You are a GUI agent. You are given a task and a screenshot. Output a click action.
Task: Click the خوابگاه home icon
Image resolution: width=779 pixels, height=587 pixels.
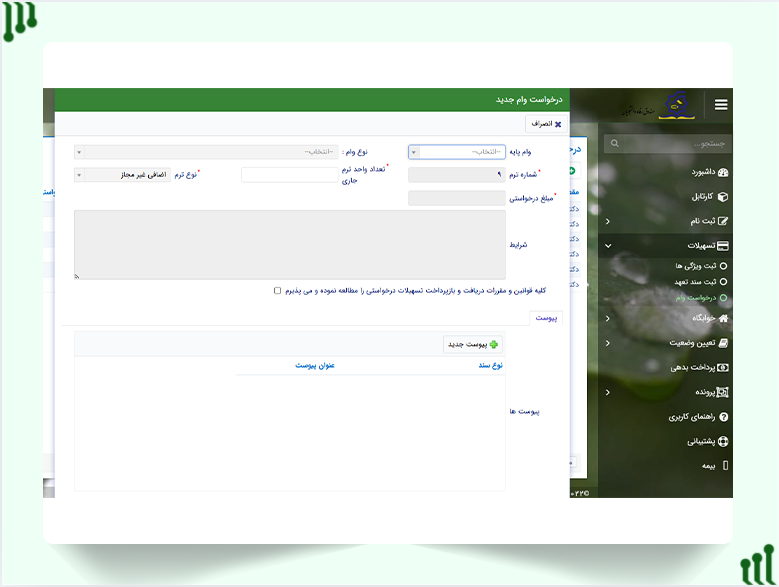(723, 317)
